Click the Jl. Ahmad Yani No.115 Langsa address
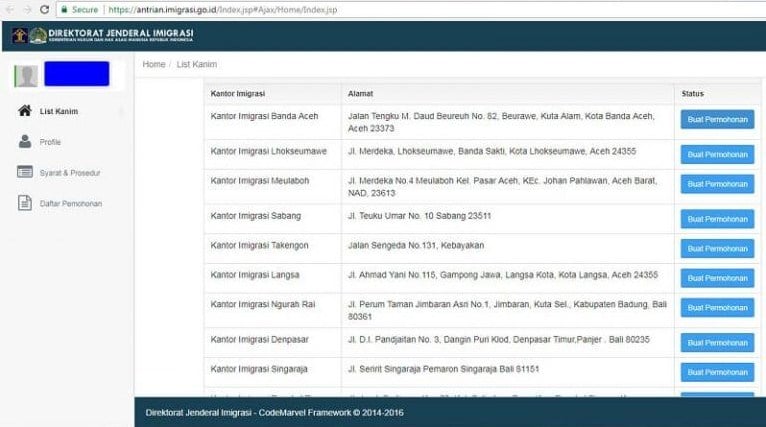Viewport: 766px width, 427px height. [x=503, y=275]
